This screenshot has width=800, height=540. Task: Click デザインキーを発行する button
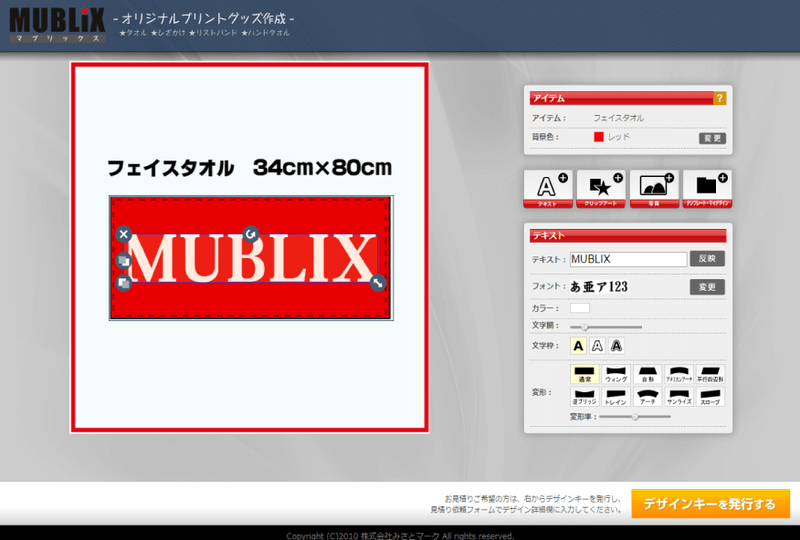(x=710, y=504)
